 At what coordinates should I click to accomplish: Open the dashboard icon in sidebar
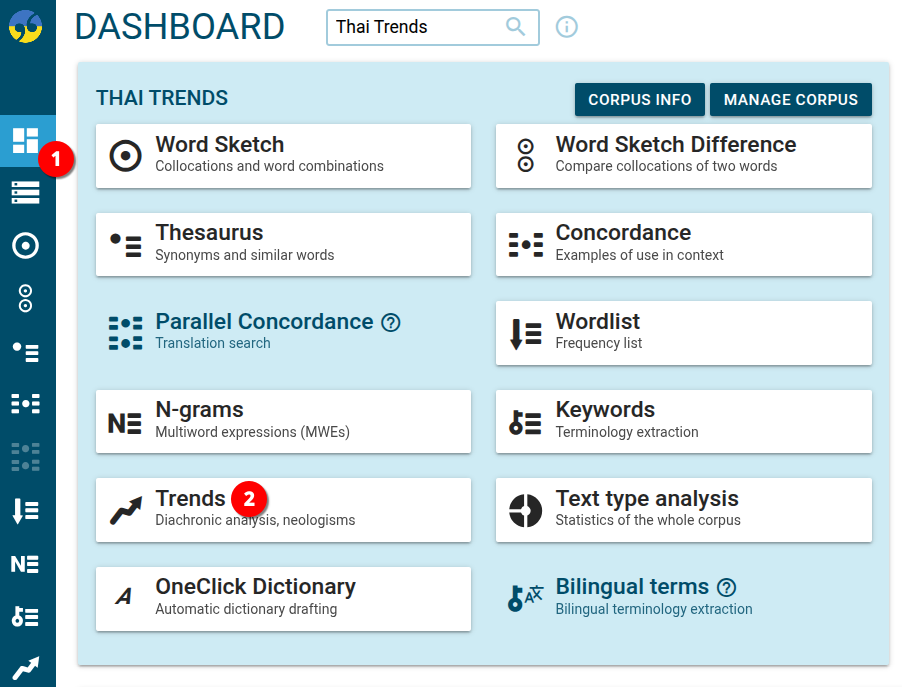pyautogui.click(x=25, y=140)
